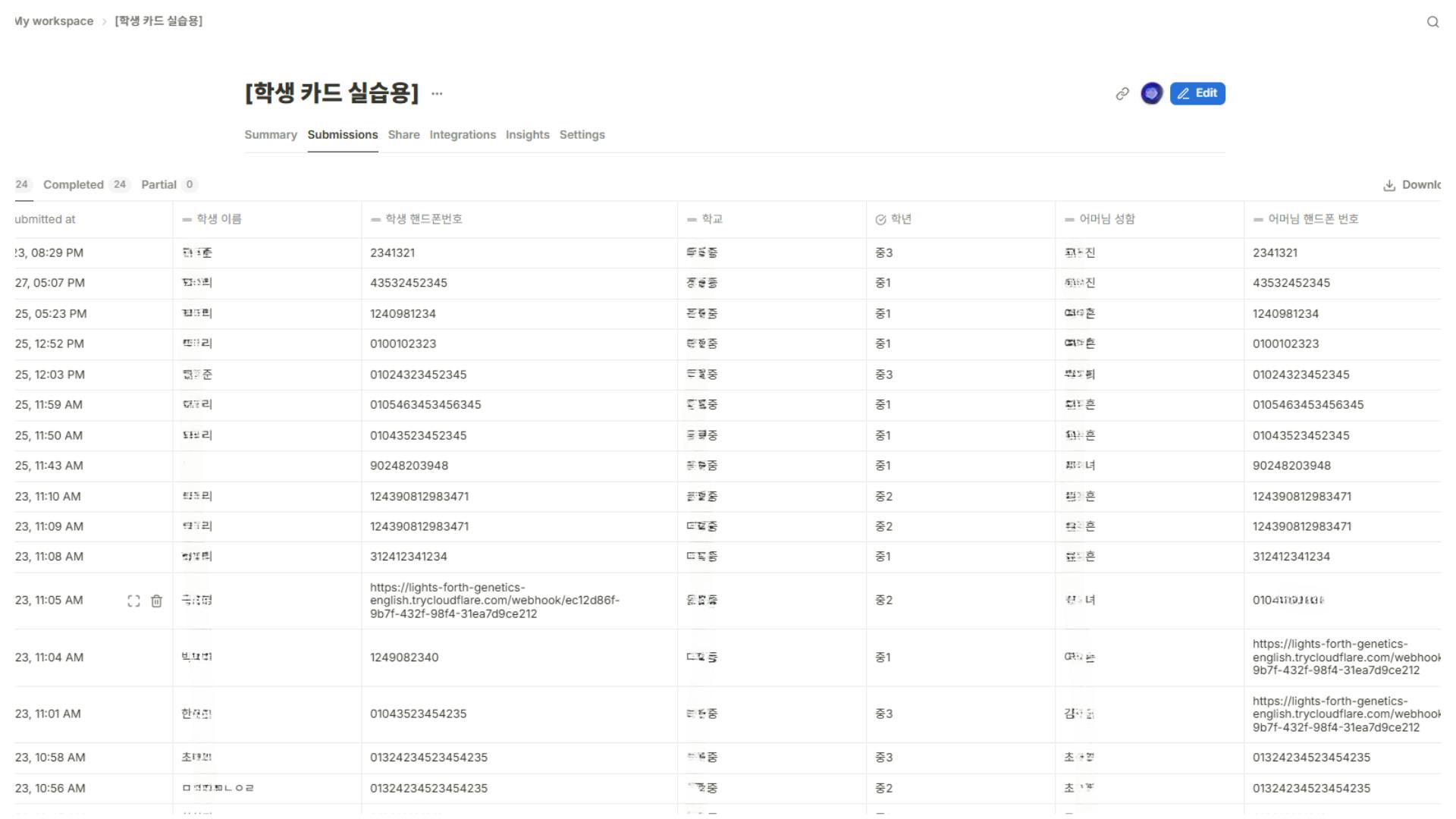This screenshot has width=1456, height=819.
Task: Open the user avatar circle
Action: [x=1151, y=93]
